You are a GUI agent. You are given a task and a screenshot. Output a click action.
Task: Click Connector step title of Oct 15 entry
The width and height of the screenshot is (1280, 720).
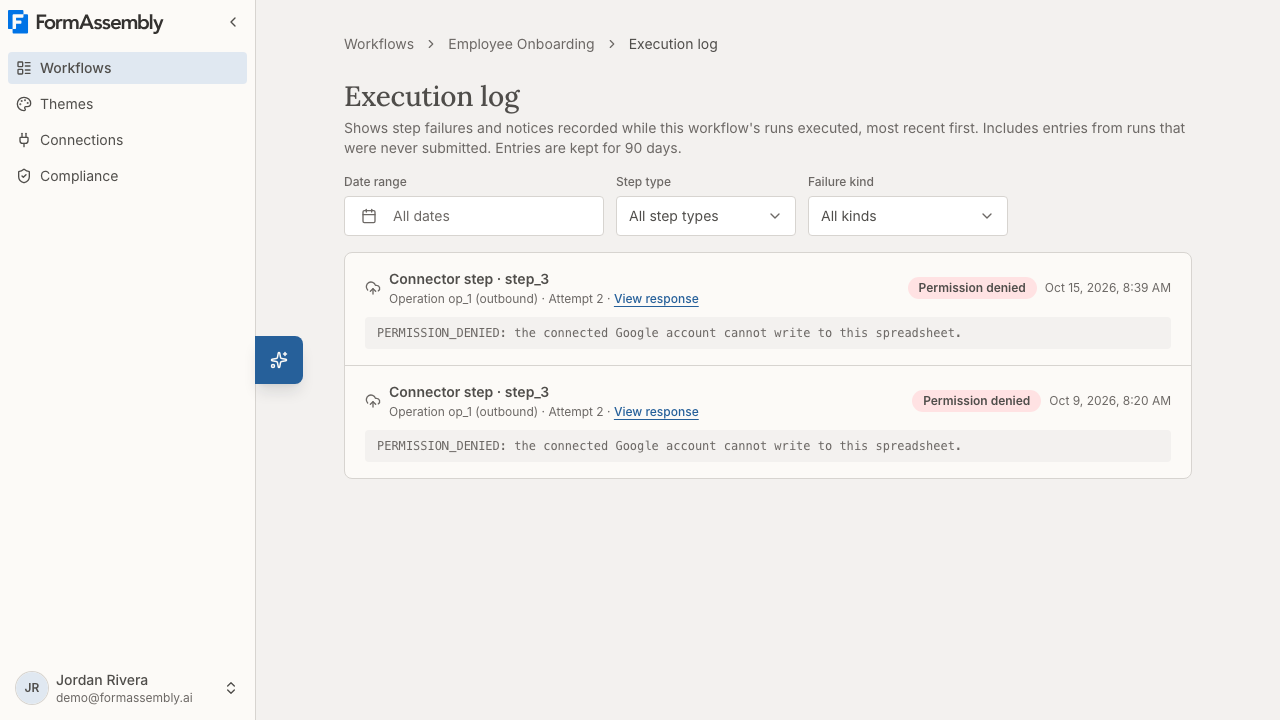pyautogui.click(x=469, y=279)
